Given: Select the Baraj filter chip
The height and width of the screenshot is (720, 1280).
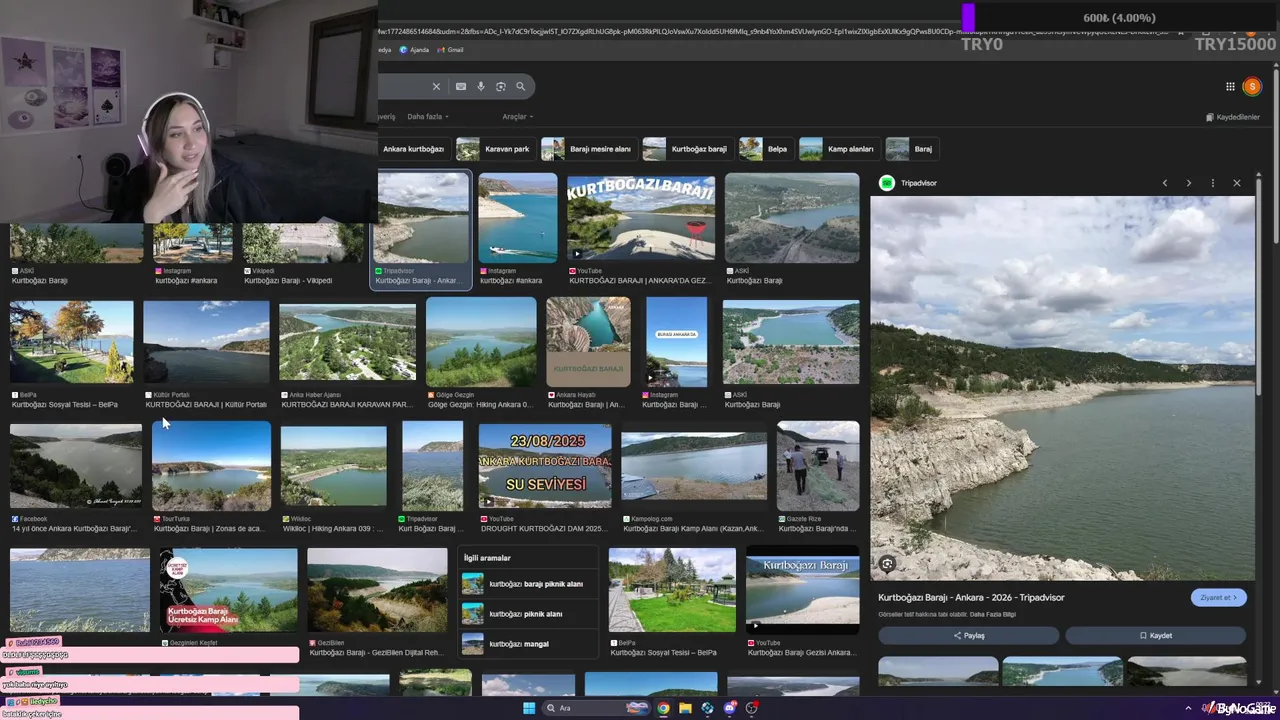Looking at the screenshot, I should 911,149.
